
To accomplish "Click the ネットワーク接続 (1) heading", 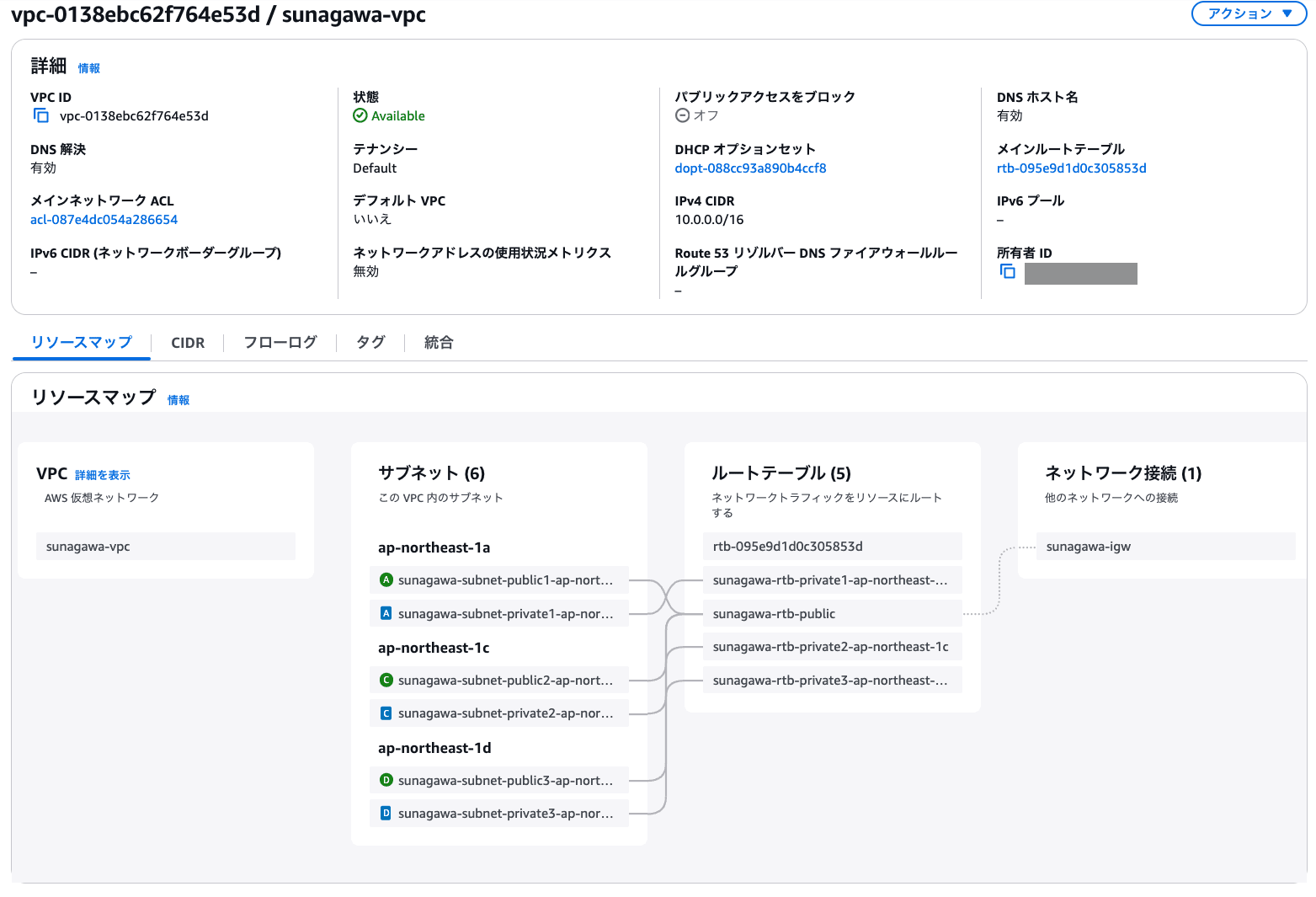I will tap(1123, 473).
